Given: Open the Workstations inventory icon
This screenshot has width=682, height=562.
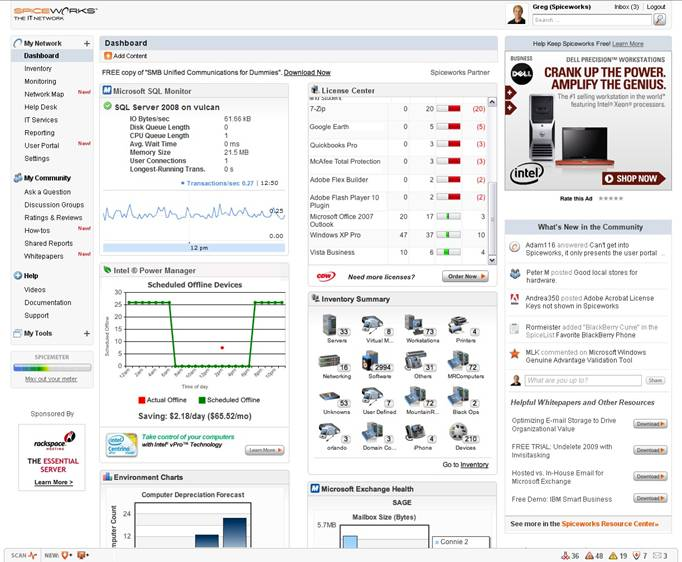Looking at the screenshot, I should tap(414, 324).
